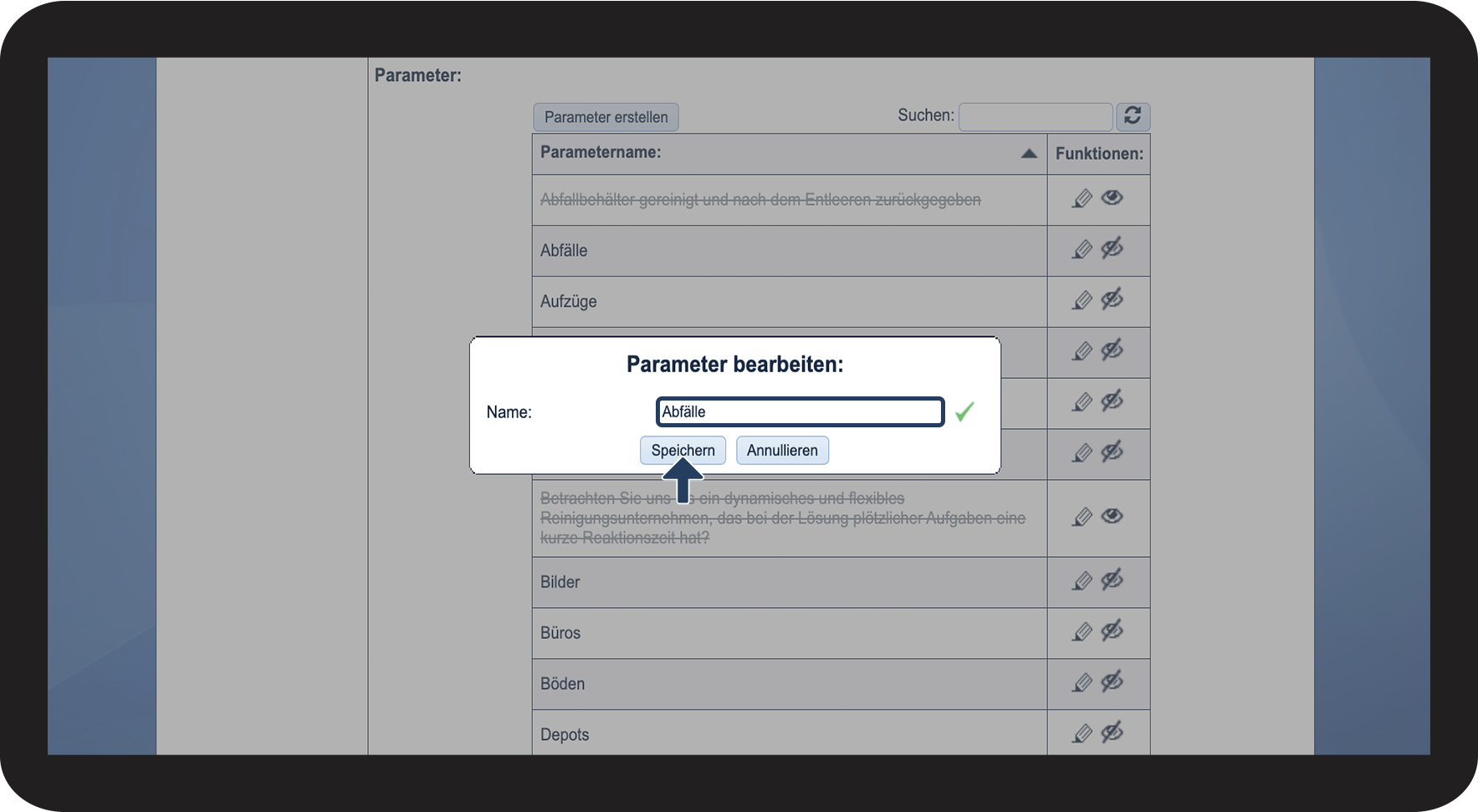This screenshot has width=1478, height=812.
Task: Toggle visibility of Abfälle parameter
Action: (1112, 248)
